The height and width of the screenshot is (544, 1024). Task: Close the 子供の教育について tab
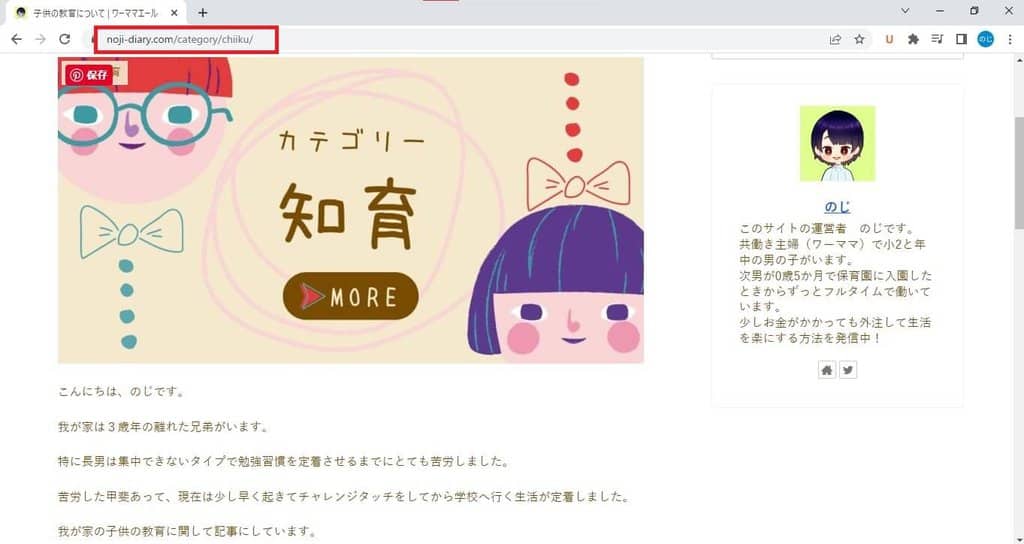point(174,12)
